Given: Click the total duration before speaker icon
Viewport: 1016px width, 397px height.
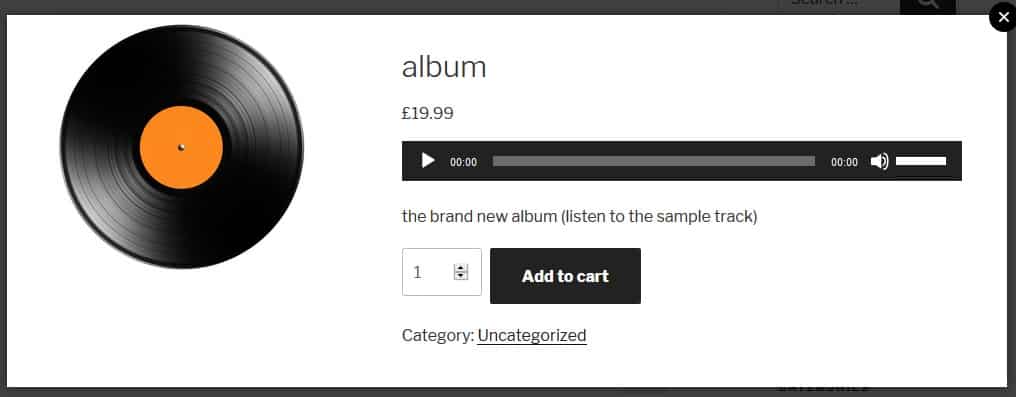Looking at the screenshot, I should click(844, 162).
